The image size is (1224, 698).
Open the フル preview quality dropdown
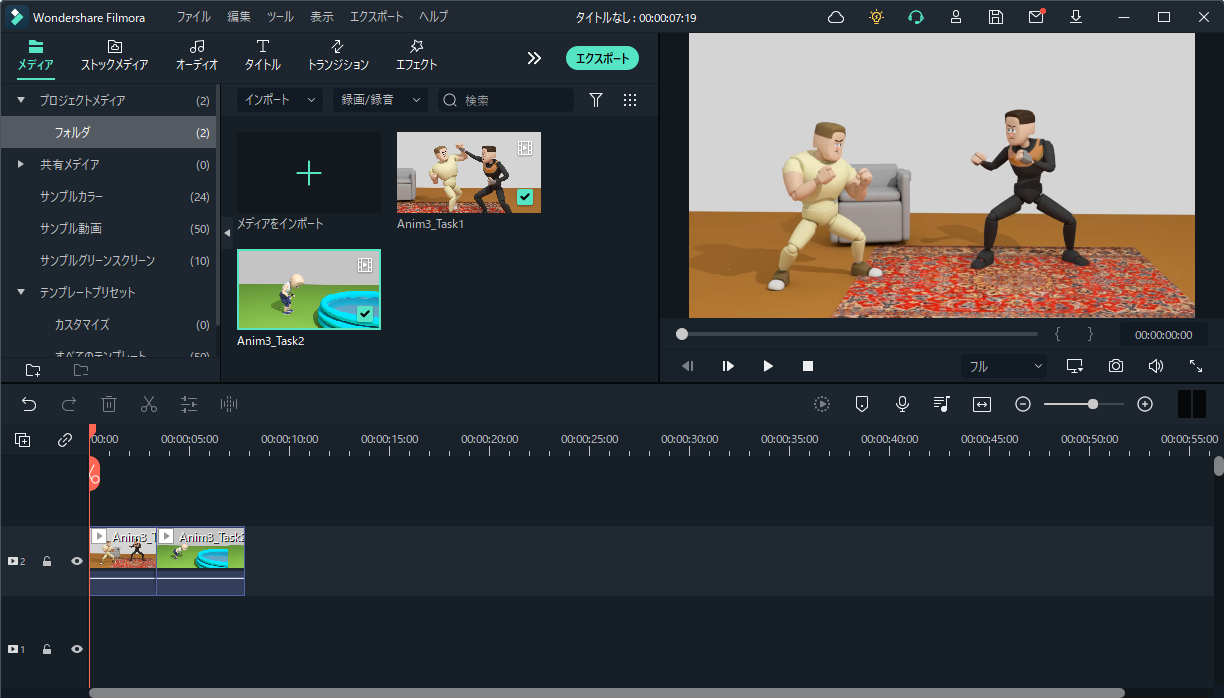[1004, 367]
